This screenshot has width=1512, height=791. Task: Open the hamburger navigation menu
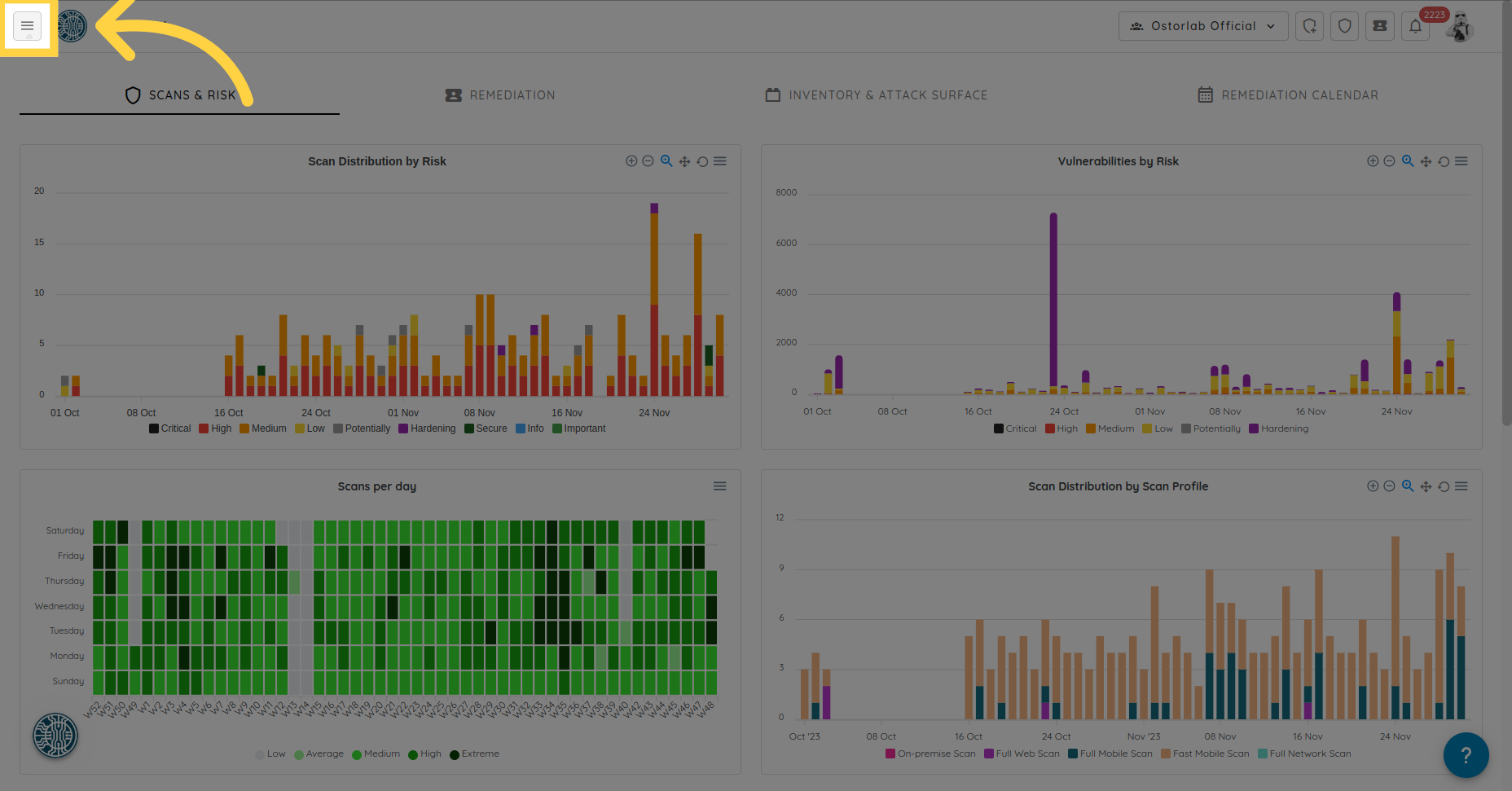point(27,26)
